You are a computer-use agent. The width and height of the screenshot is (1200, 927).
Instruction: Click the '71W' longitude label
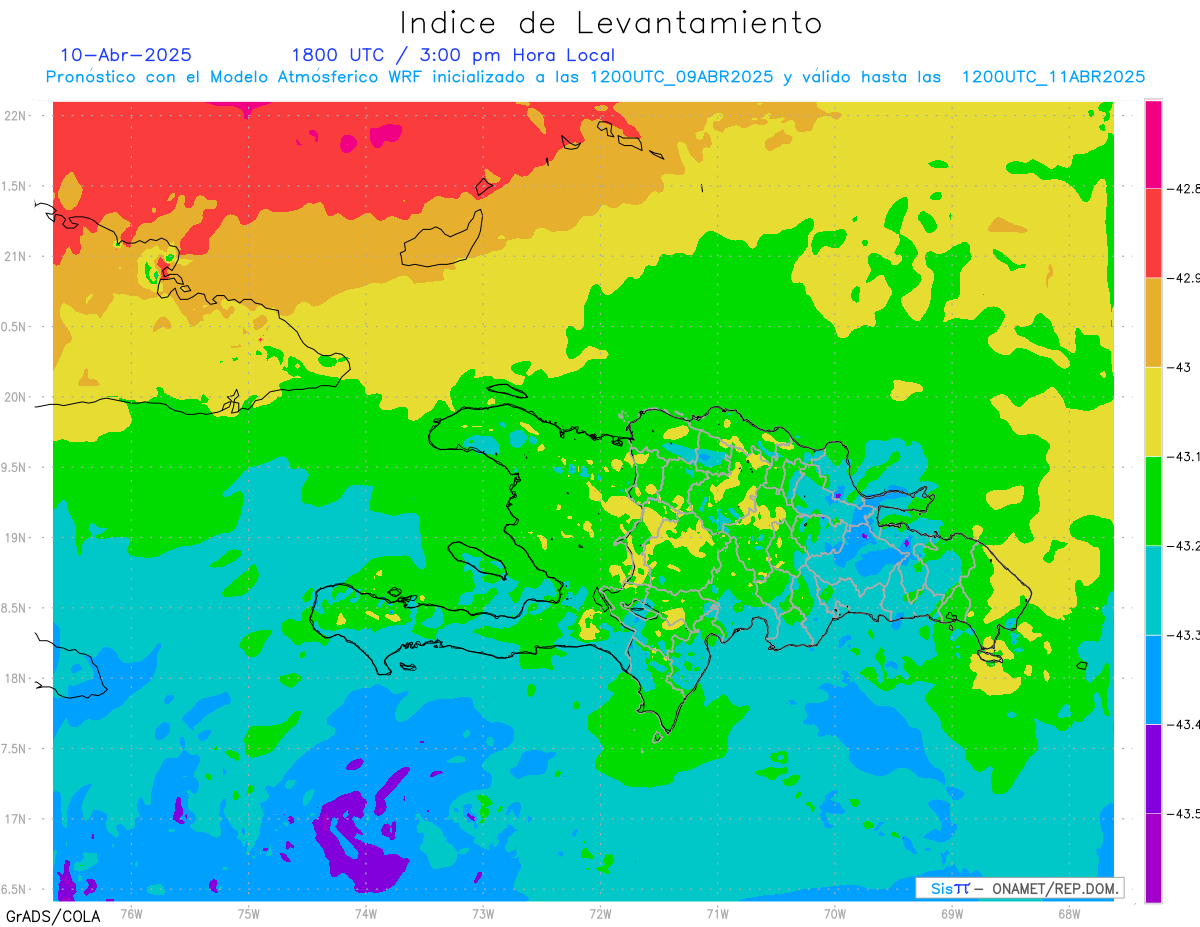(x=717, y=913)
